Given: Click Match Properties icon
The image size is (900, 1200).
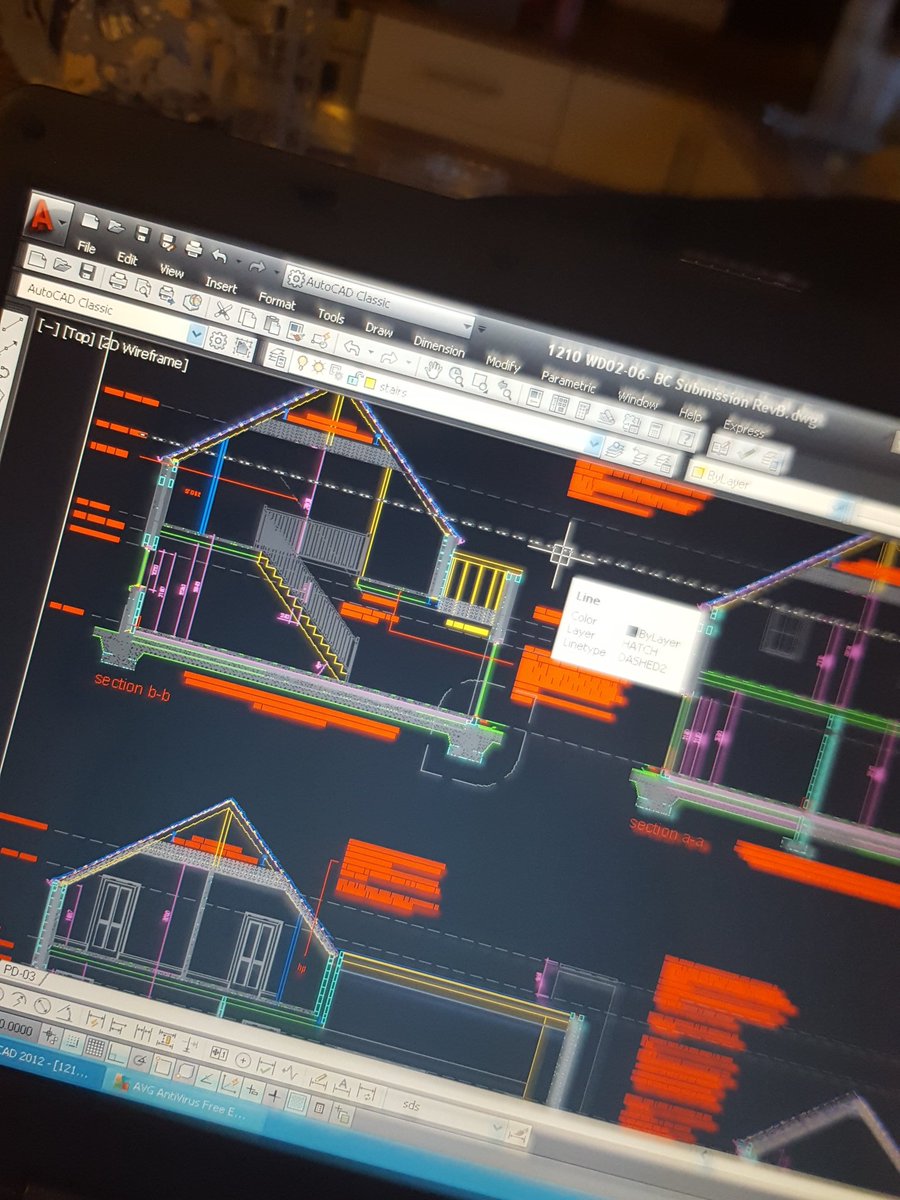Looking at the screenshot, I should 296,332.
